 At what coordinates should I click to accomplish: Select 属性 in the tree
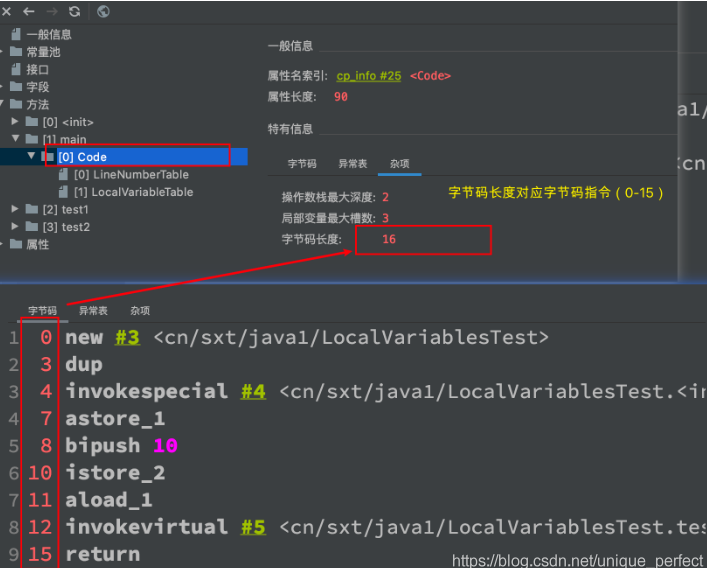[x=37, y=244]
